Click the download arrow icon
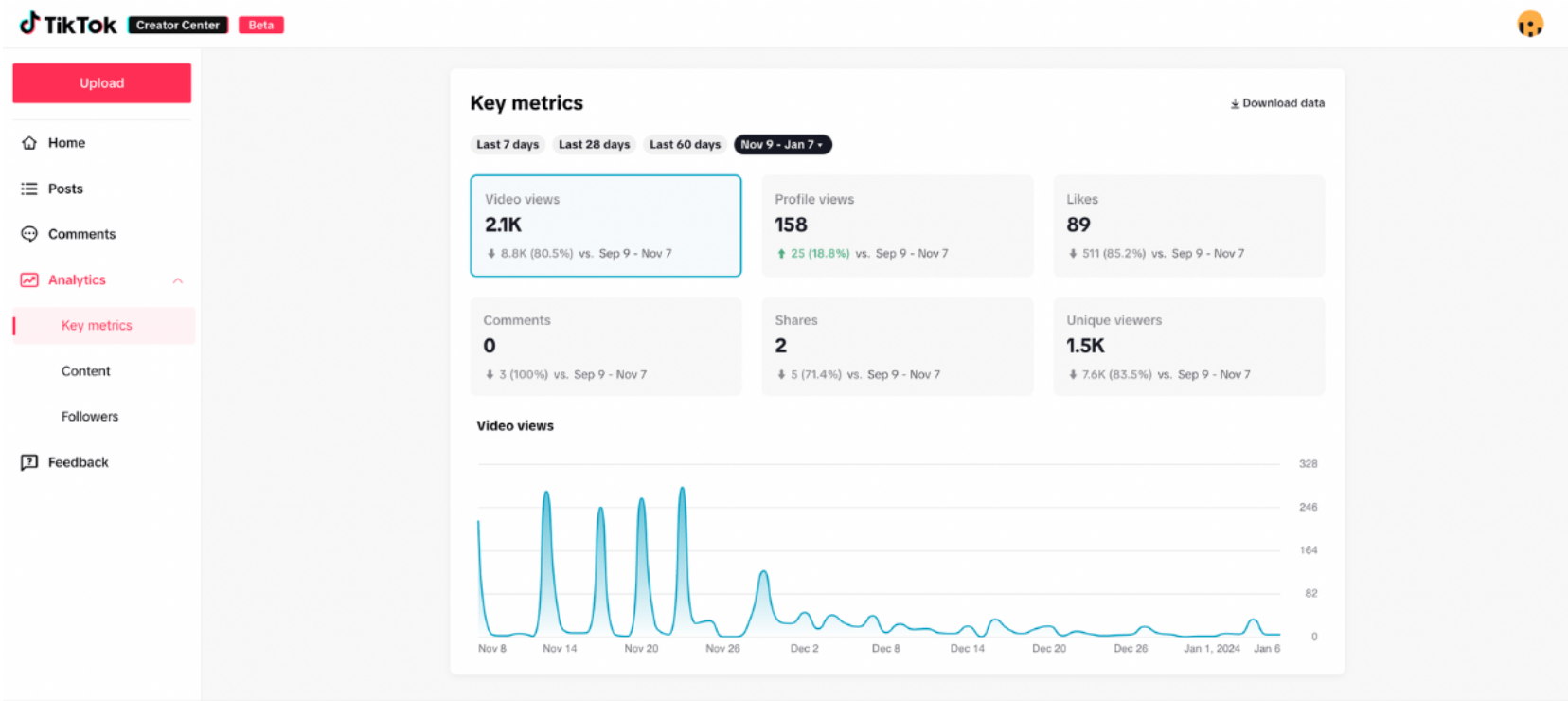 pos(1235,104)
